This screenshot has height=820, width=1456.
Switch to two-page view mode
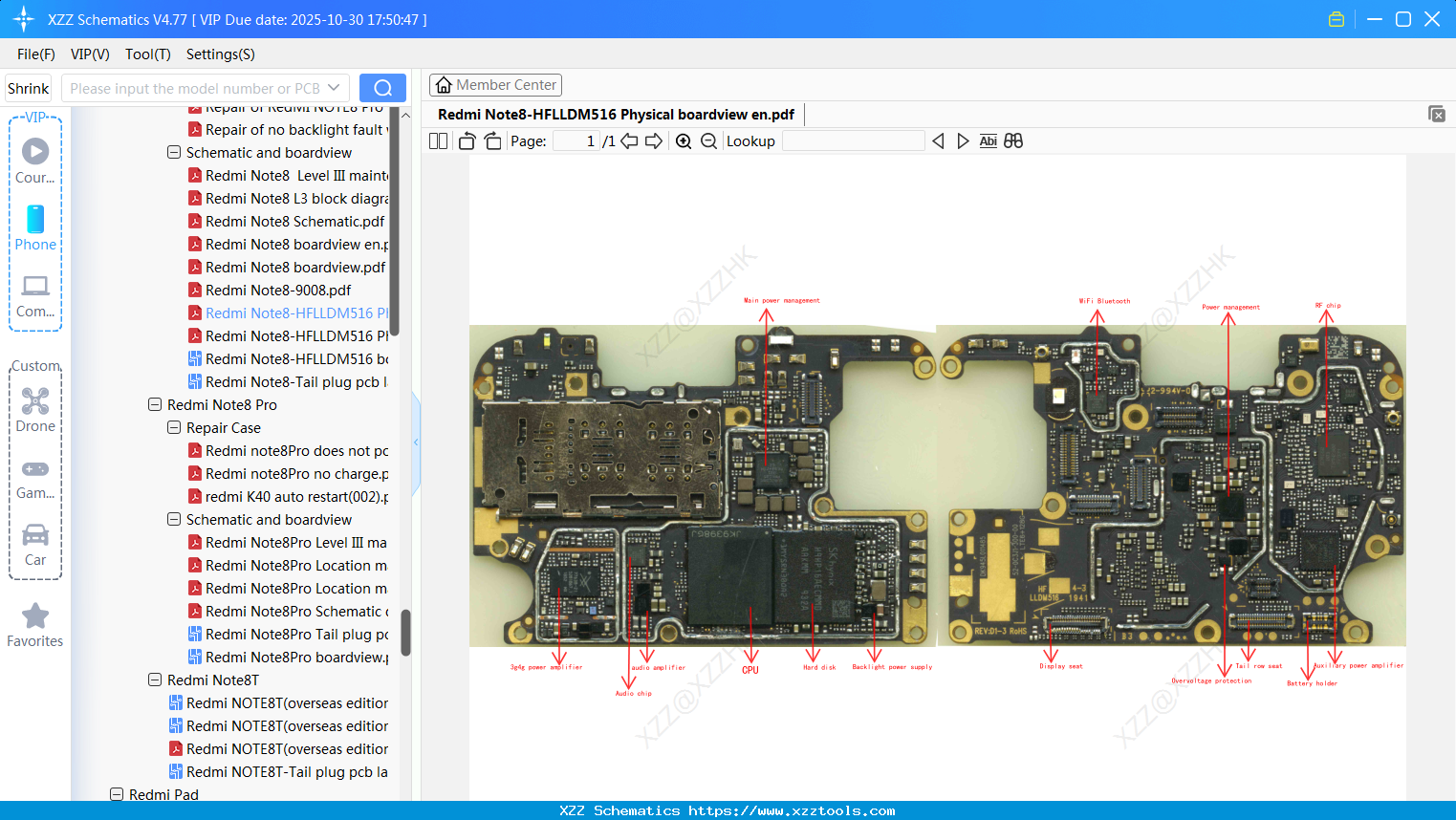coord(437,140)
